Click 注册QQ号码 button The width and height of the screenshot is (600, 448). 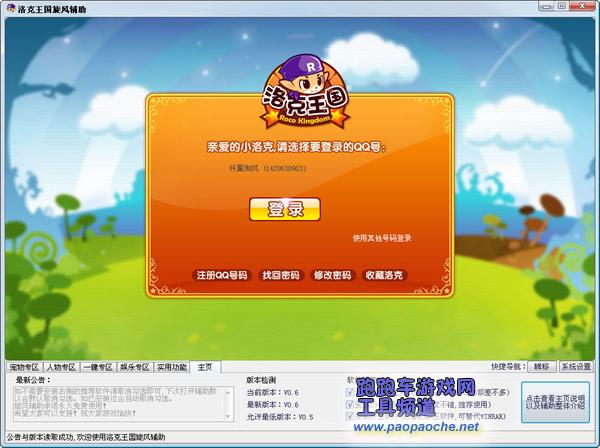(222, 275)
